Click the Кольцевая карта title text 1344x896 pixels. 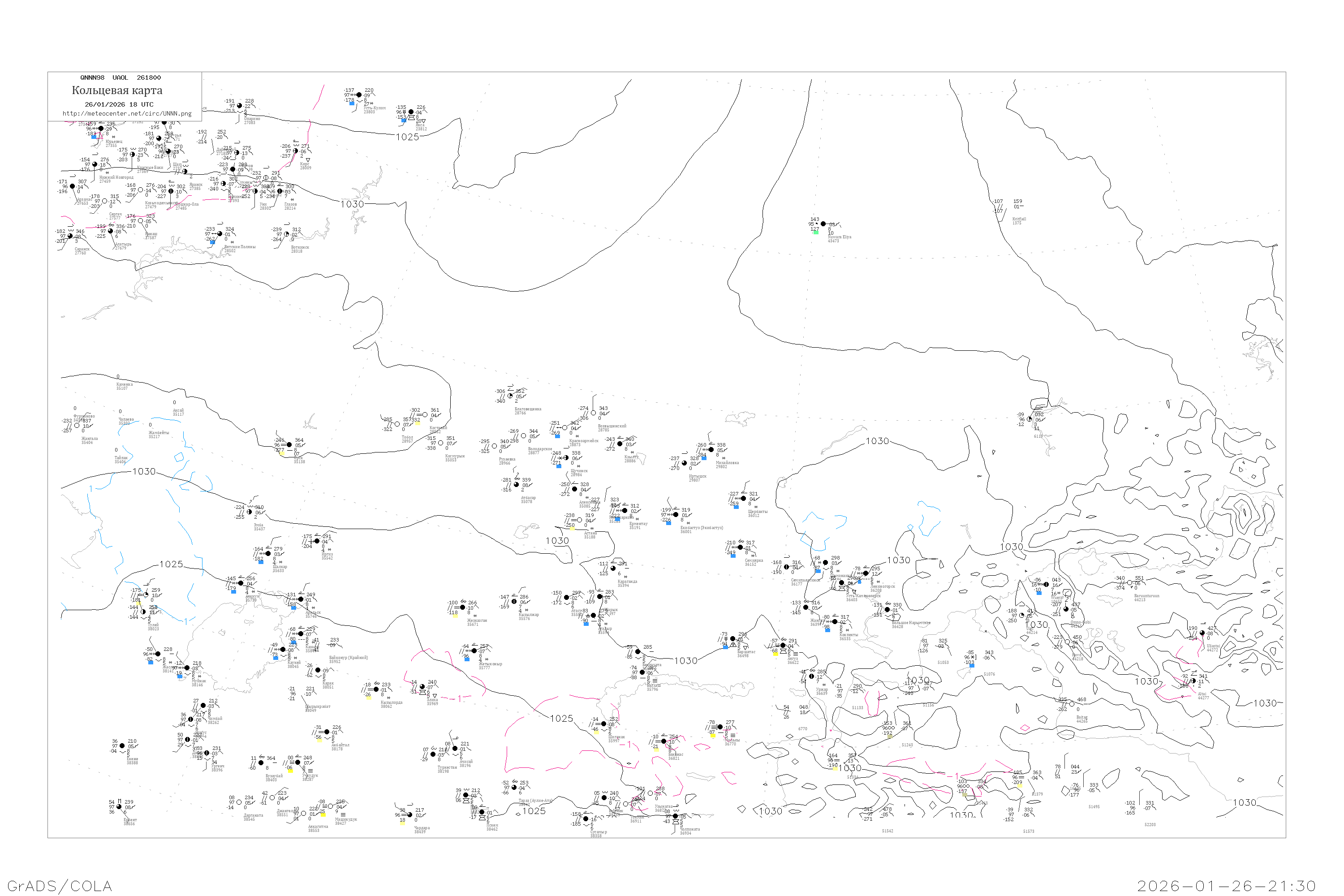click(x=117, y=90)
